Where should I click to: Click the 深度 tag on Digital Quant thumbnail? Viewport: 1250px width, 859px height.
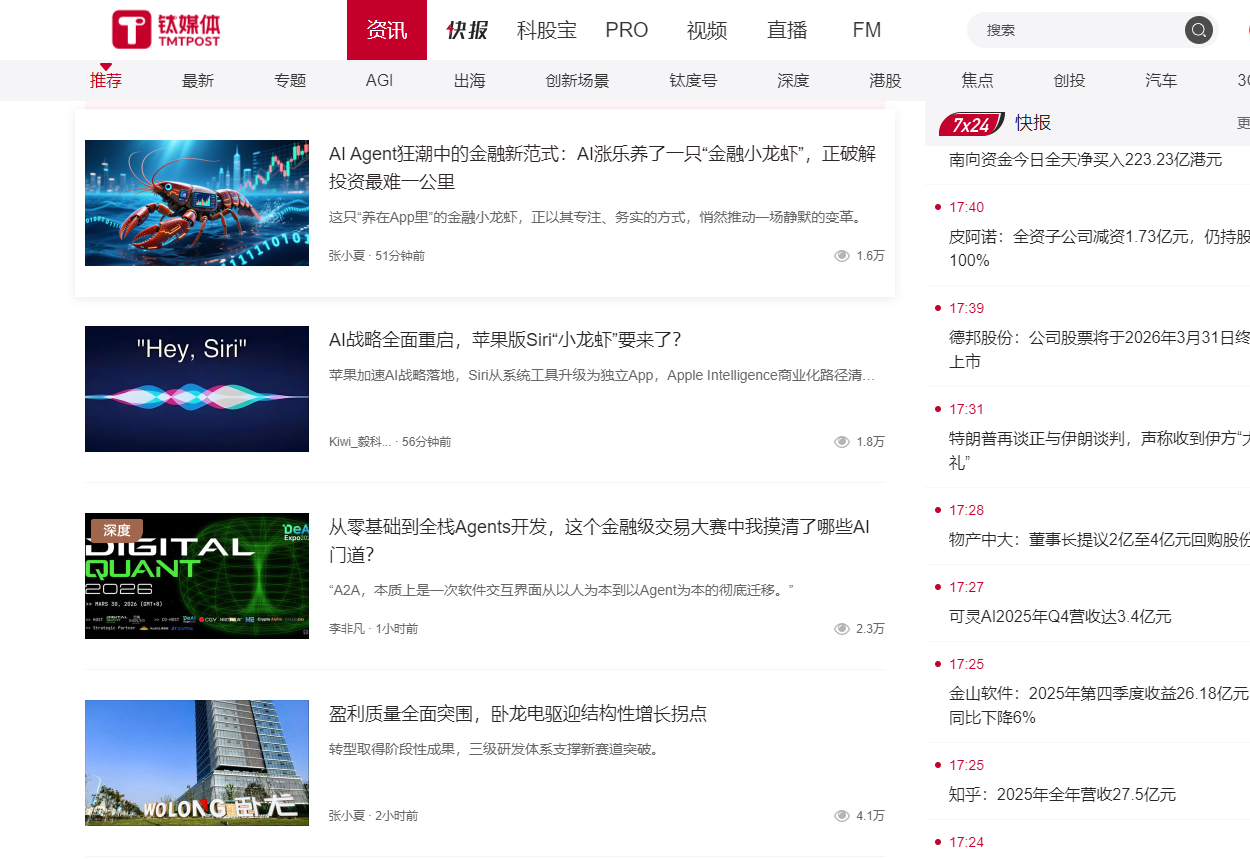coord(117,530)
